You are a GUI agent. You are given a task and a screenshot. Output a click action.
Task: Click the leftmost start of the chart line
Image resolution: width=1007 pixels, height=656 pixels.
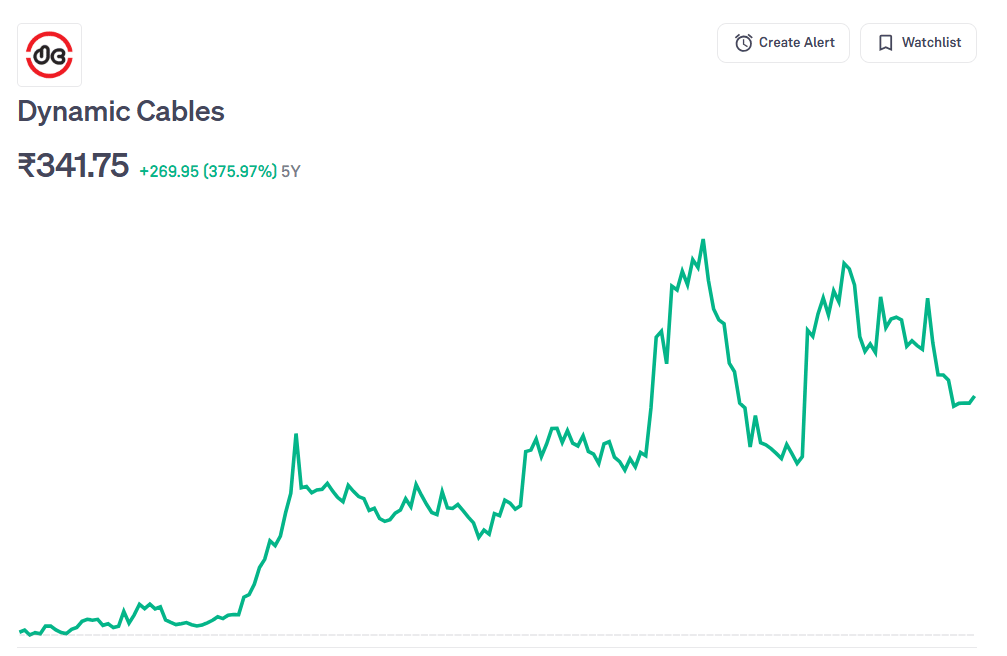21,631
